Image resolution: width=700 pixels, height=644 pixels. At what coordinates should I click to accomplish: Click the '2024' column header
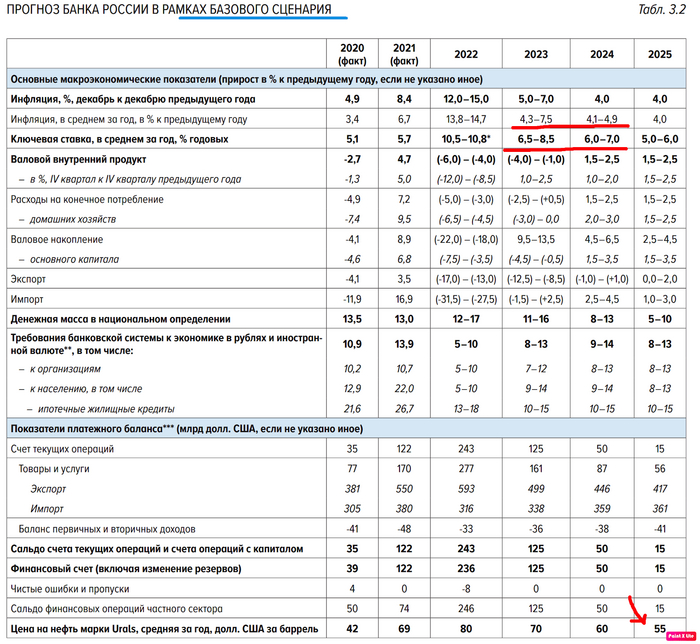coord(602,54)
